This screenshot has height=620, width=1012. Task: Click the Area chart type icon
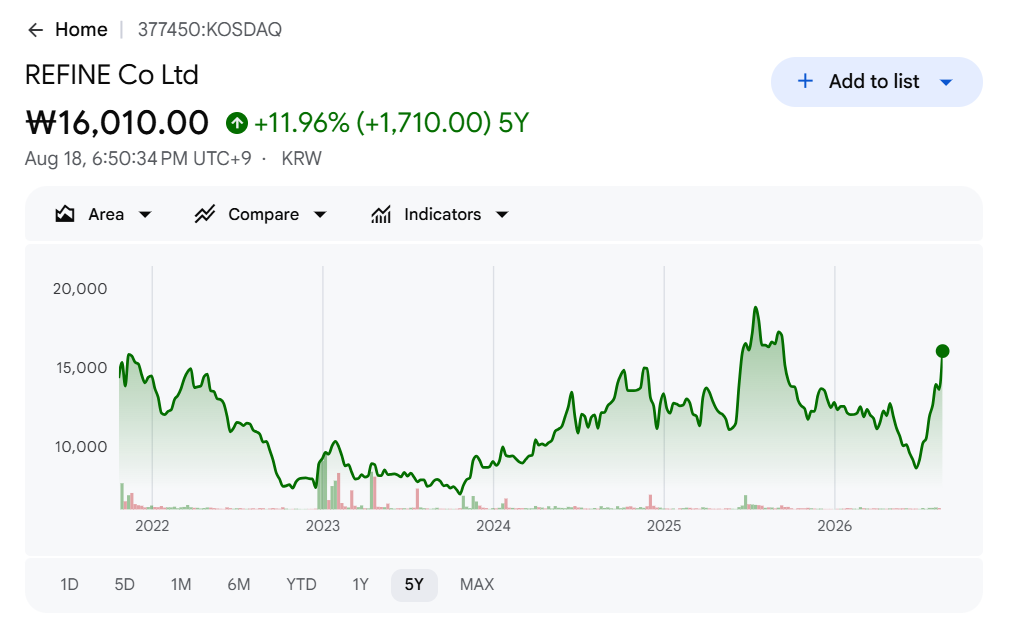pos(65,214)
